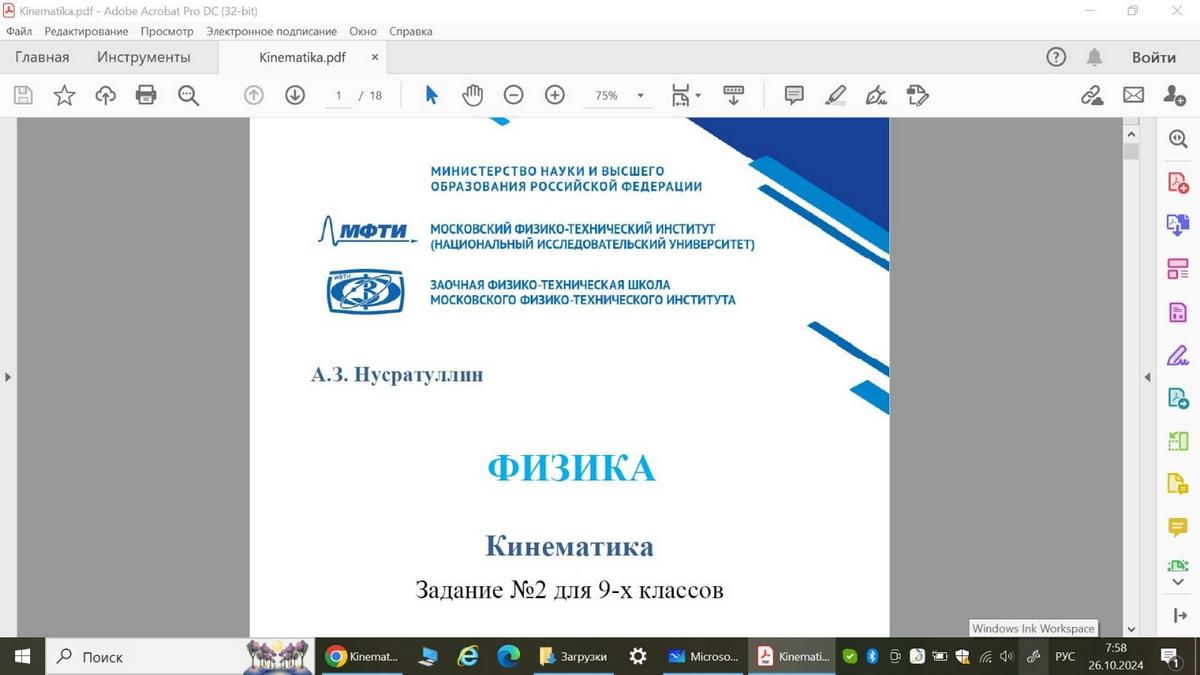The height and width of the screenshot is (675, 1200).
Task: Send file by email envelope icon
Action: (1133, 95)
